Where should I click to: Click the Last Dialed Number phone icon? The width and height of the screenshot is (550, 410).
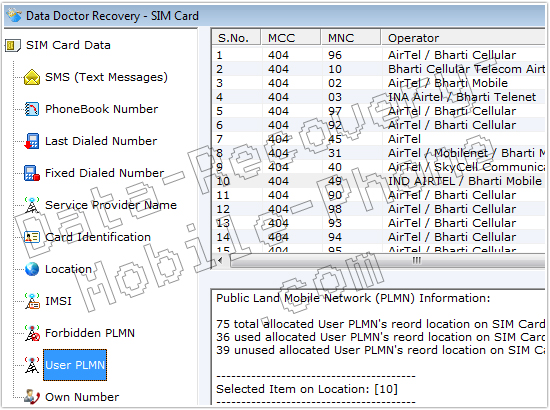click(x=32, y=141)
